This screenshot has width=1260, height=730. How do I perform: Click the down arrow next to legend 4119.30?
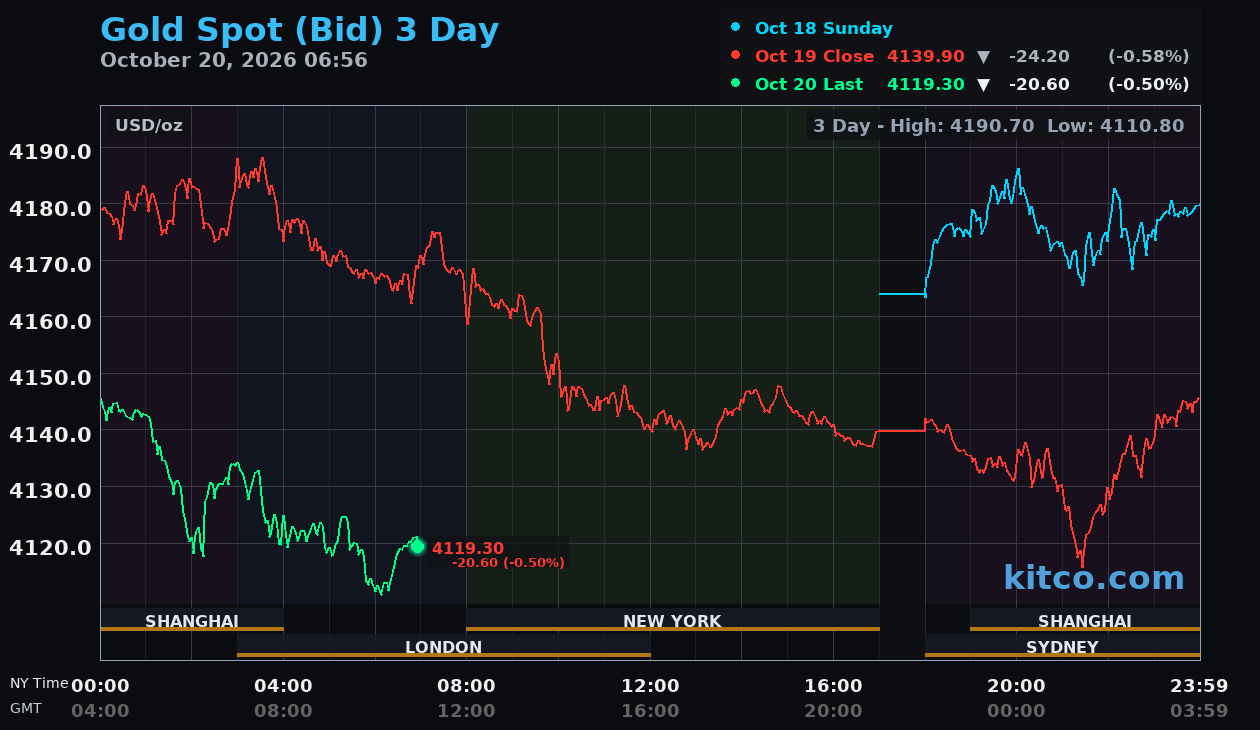983,85
